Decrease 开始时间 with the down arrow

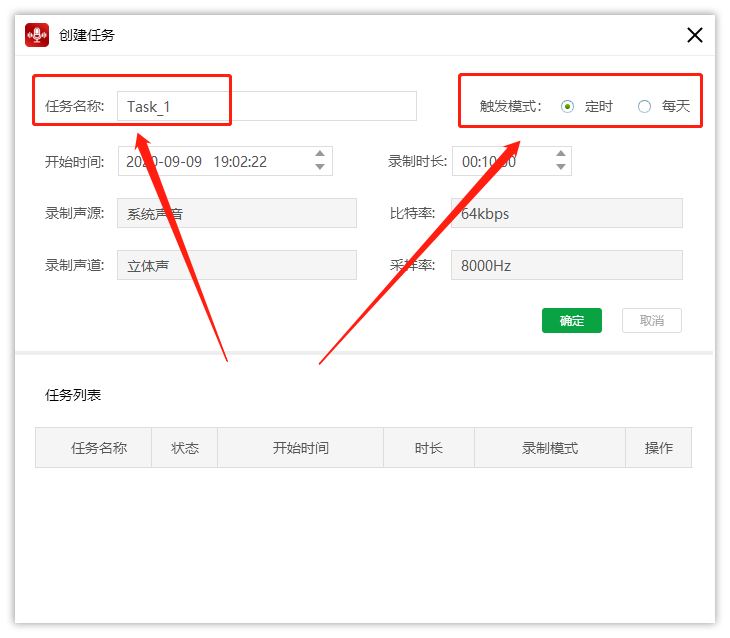click(320, 167)
